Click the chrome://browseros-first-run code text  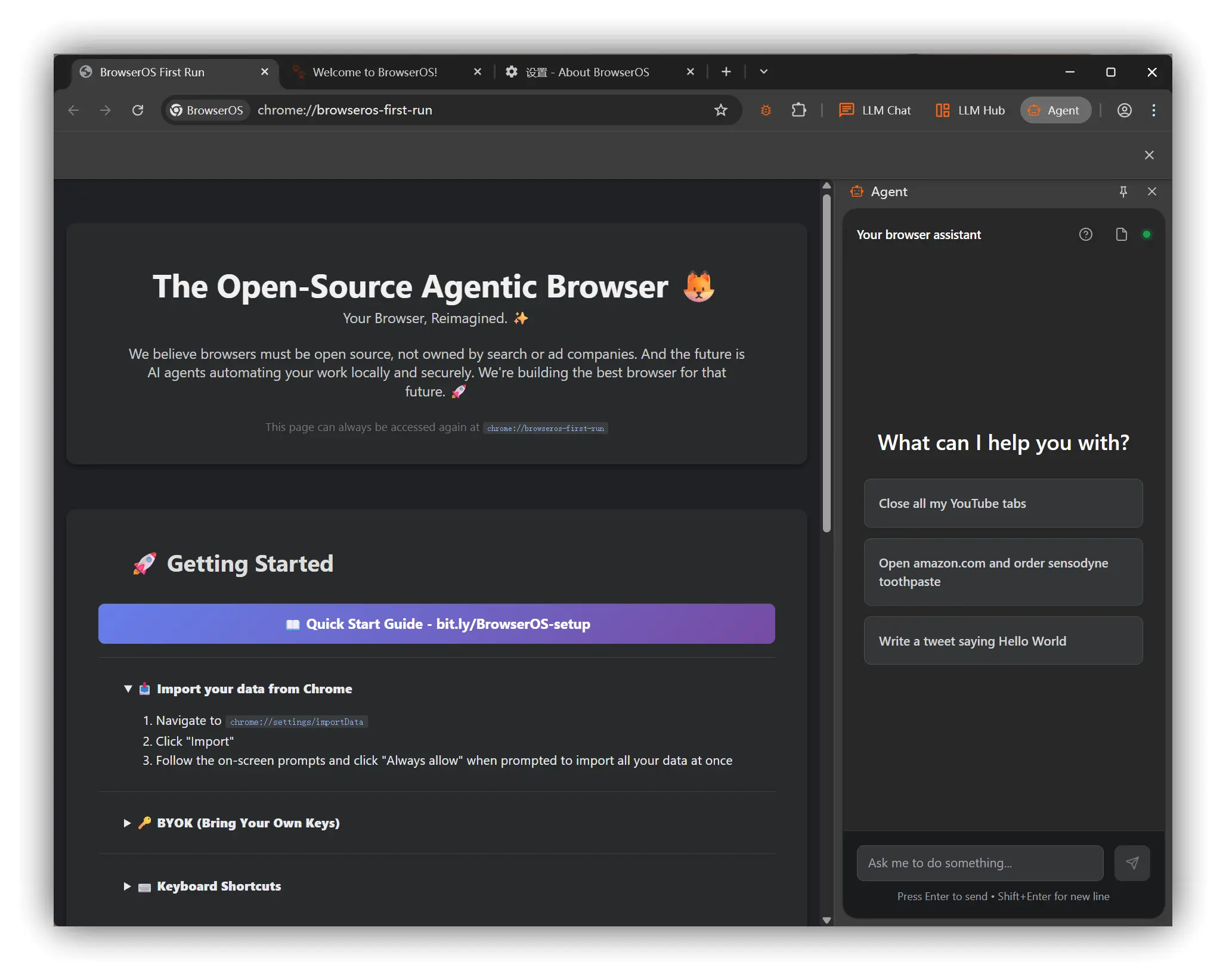tap(546, 428)
